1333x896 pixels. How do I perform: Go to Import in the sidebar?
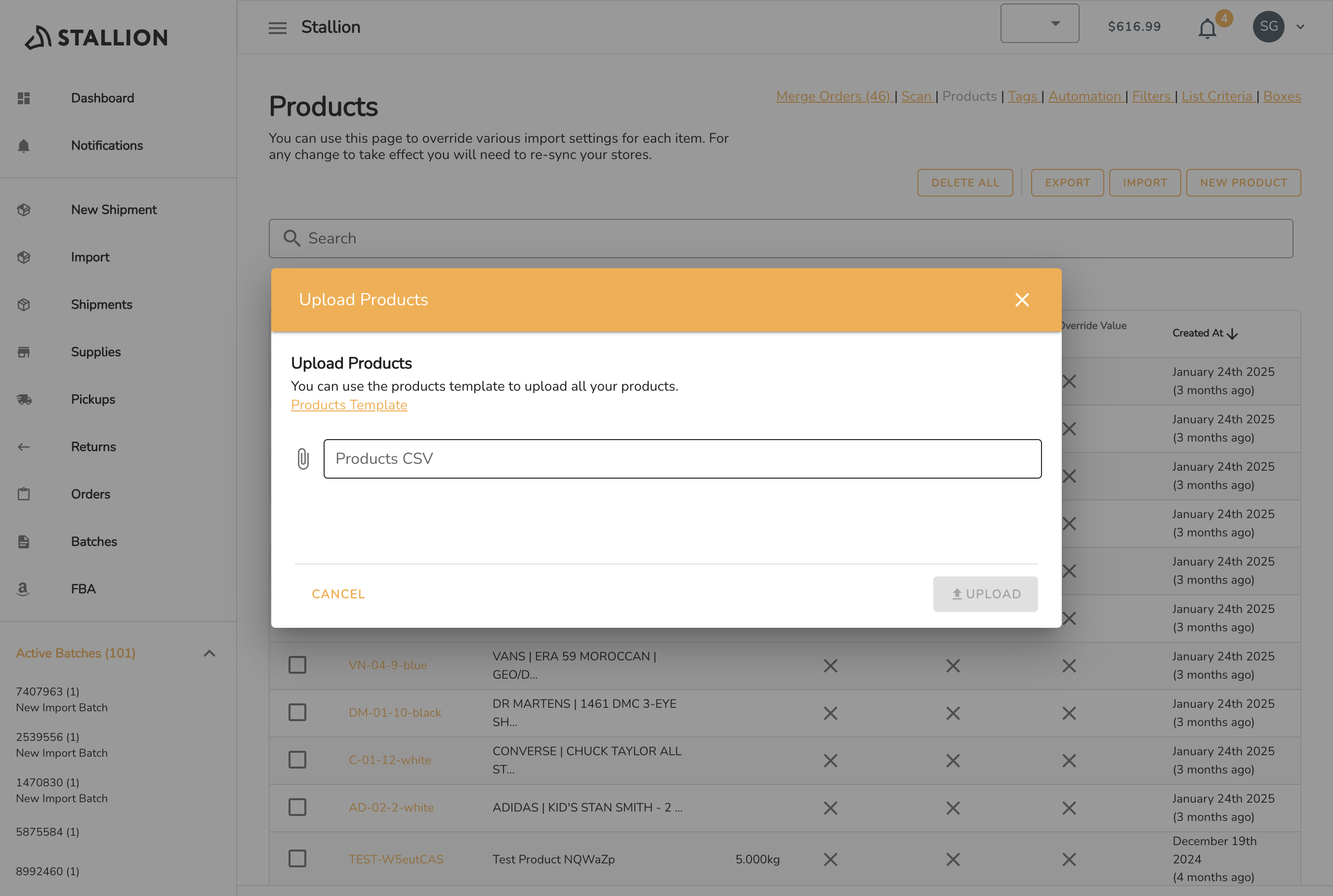point(90,257)
